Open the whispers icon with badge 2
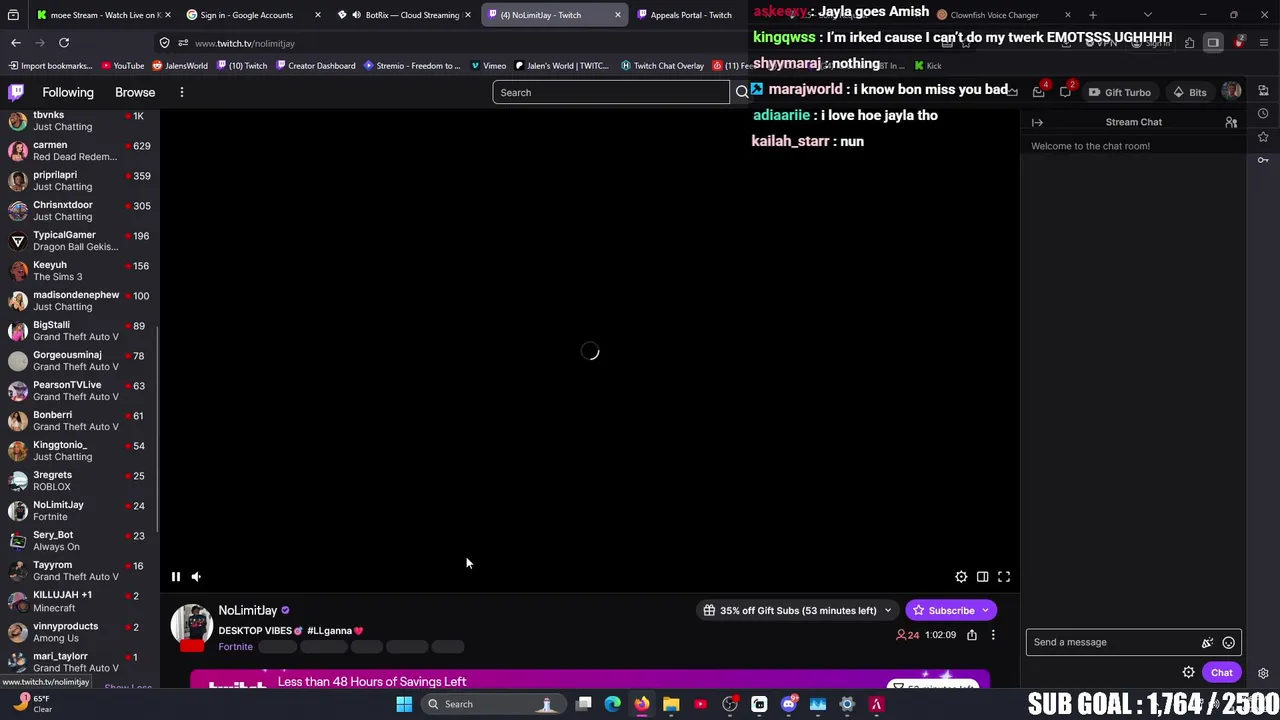Viewport: 1280px width, 720px height. coord(1066,92)
